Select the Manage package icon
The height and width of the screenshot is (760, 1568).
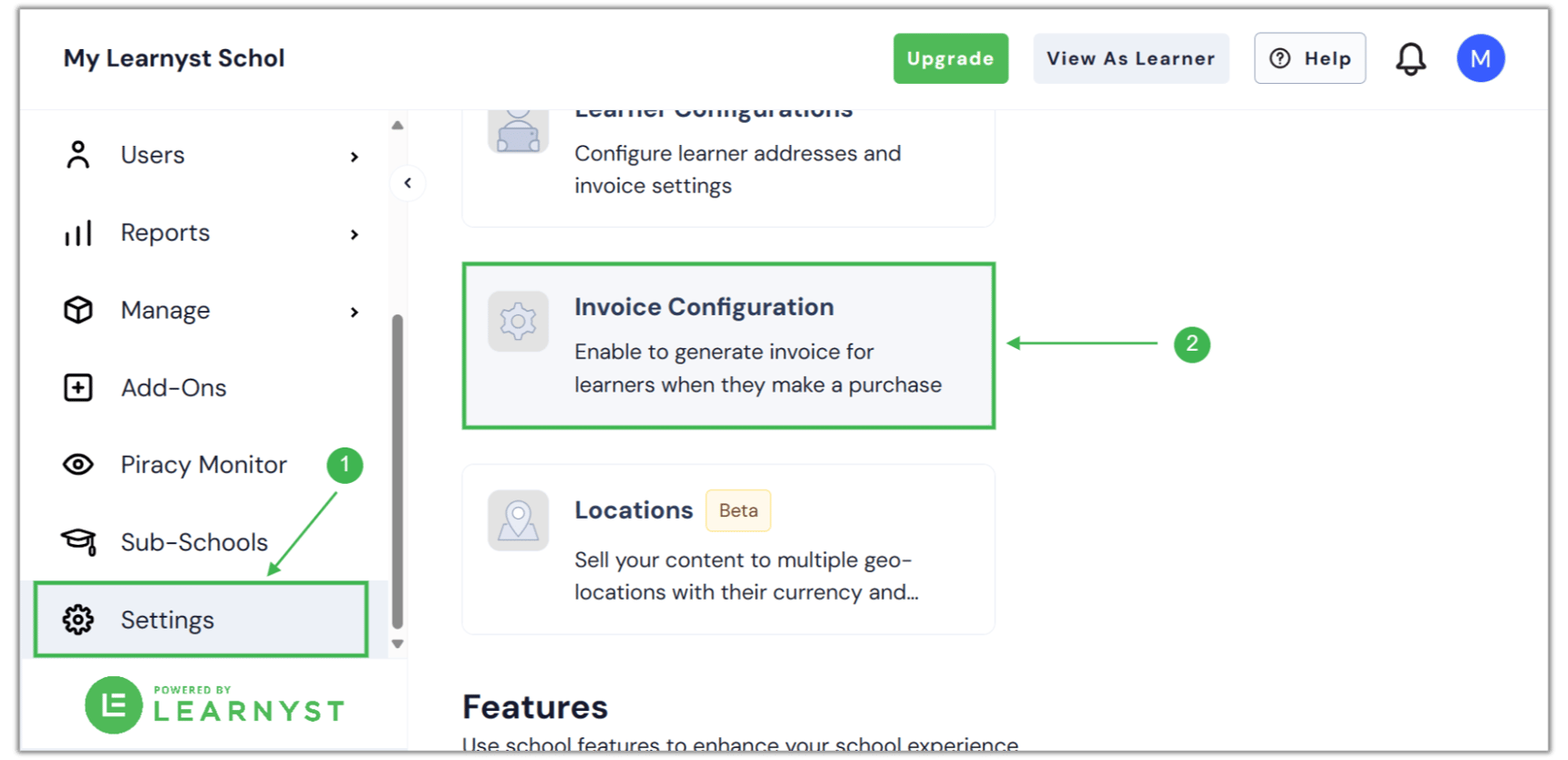tap(77, 310)
